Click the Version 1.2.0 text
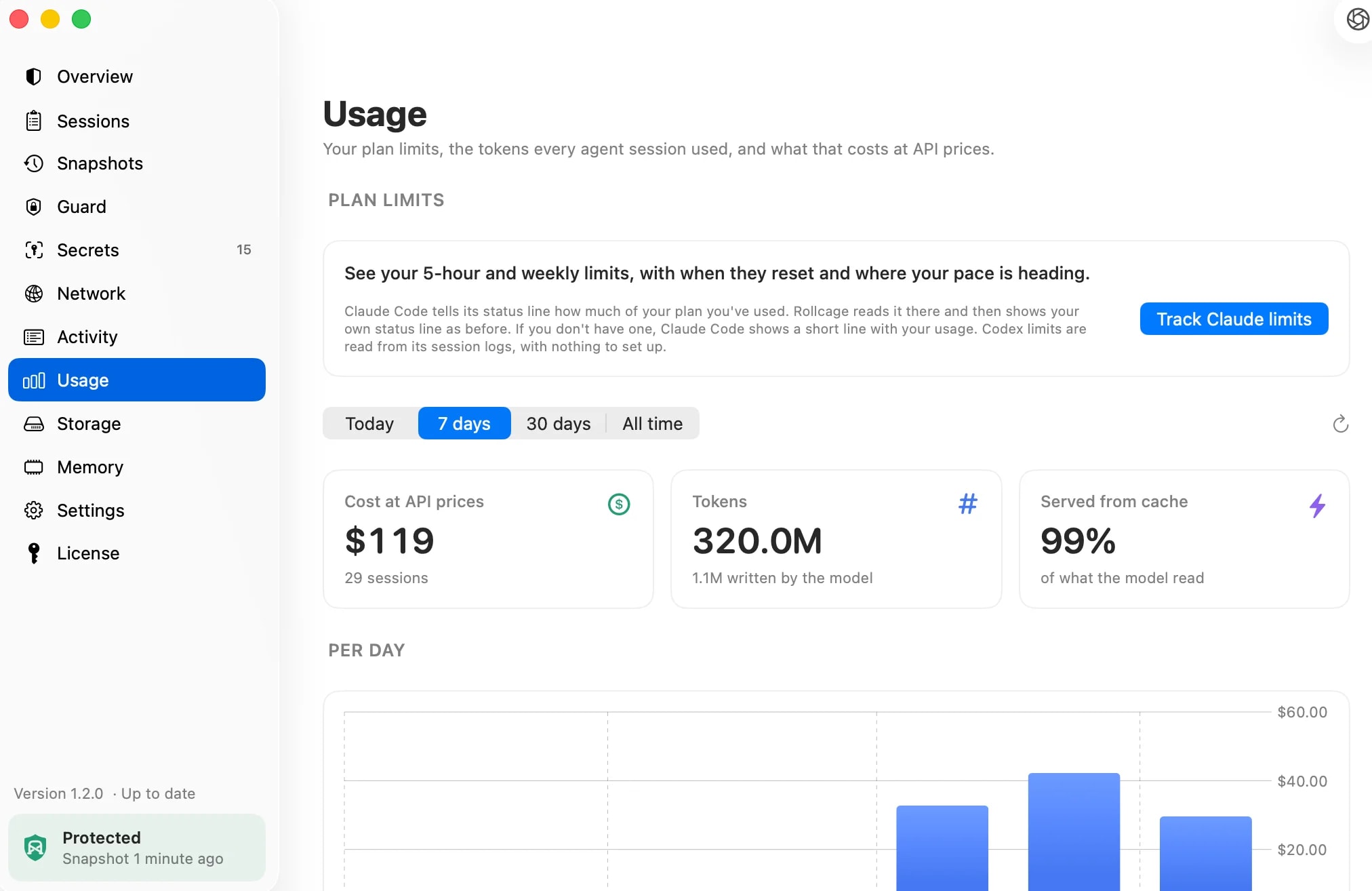This screenshot has width=1372, height=891. point(58,793)
